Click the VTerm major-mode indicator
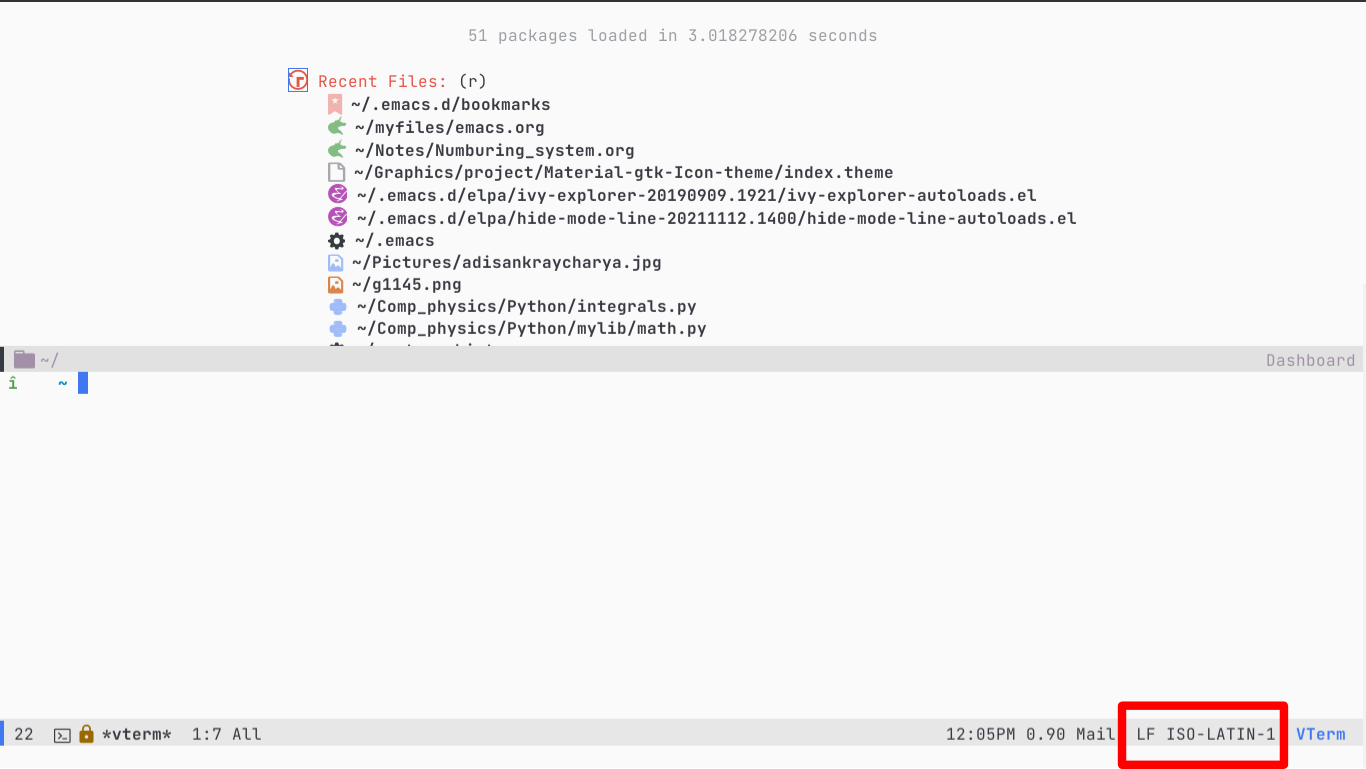This screenshot has height=769, width=1366. pos(1321,734)
